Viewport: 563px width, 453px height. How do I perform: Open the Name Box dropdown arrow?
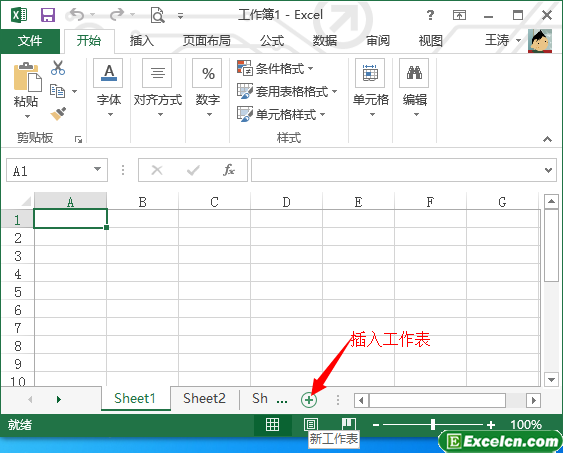pyautogui.click(x=97, y=169)
